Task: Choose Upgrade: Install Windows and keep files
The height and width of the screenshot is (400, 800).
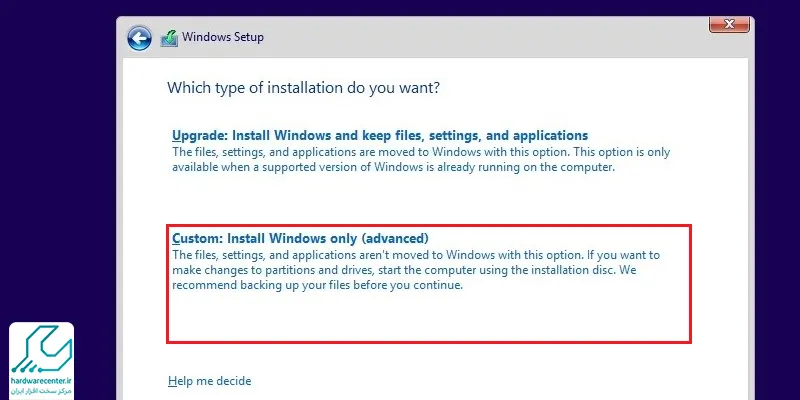Action: [x=380, y=136]
